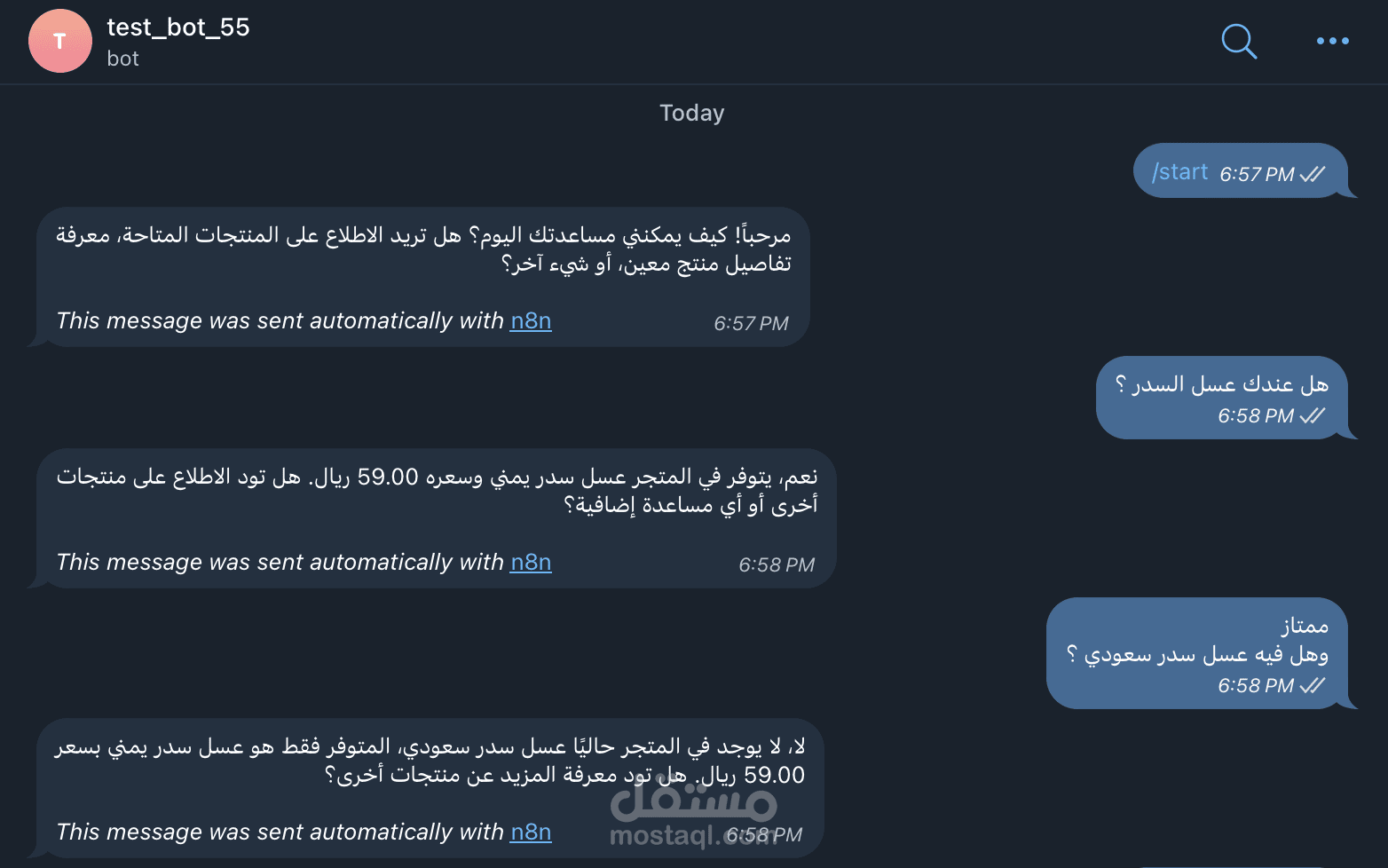1388x868 pixels.
Task: Click read checkmarks on هل عندك عسل السدر message
Action: click(x=1313, y=415)
